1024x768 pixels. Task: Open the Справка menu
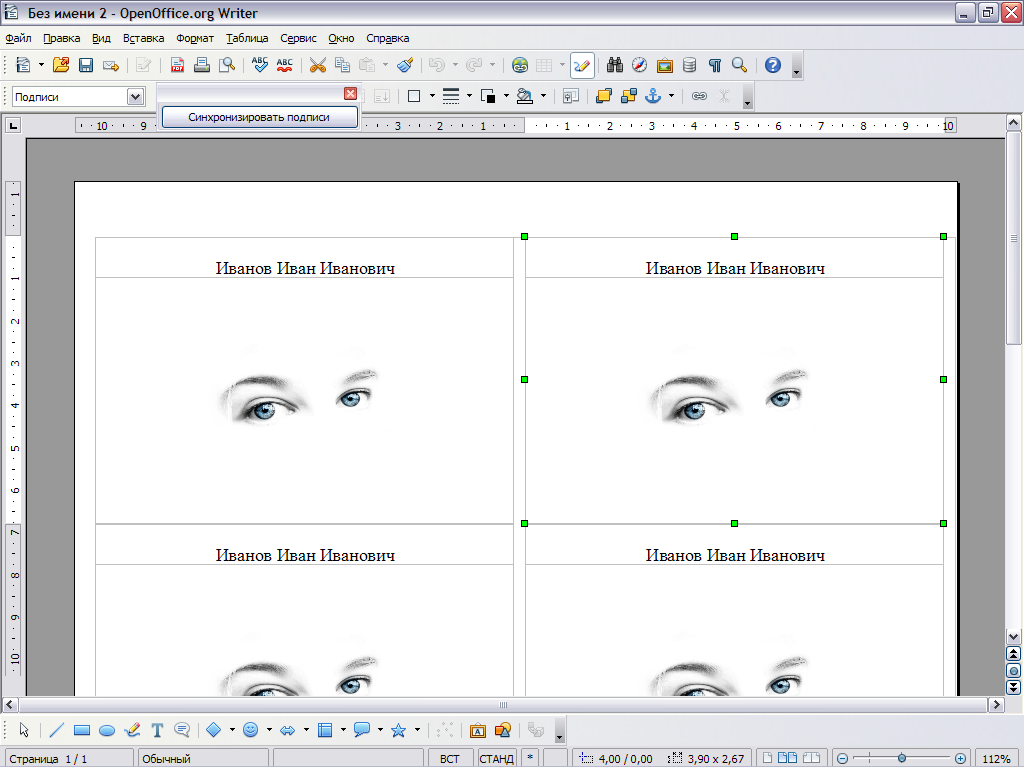click(387, 38)
